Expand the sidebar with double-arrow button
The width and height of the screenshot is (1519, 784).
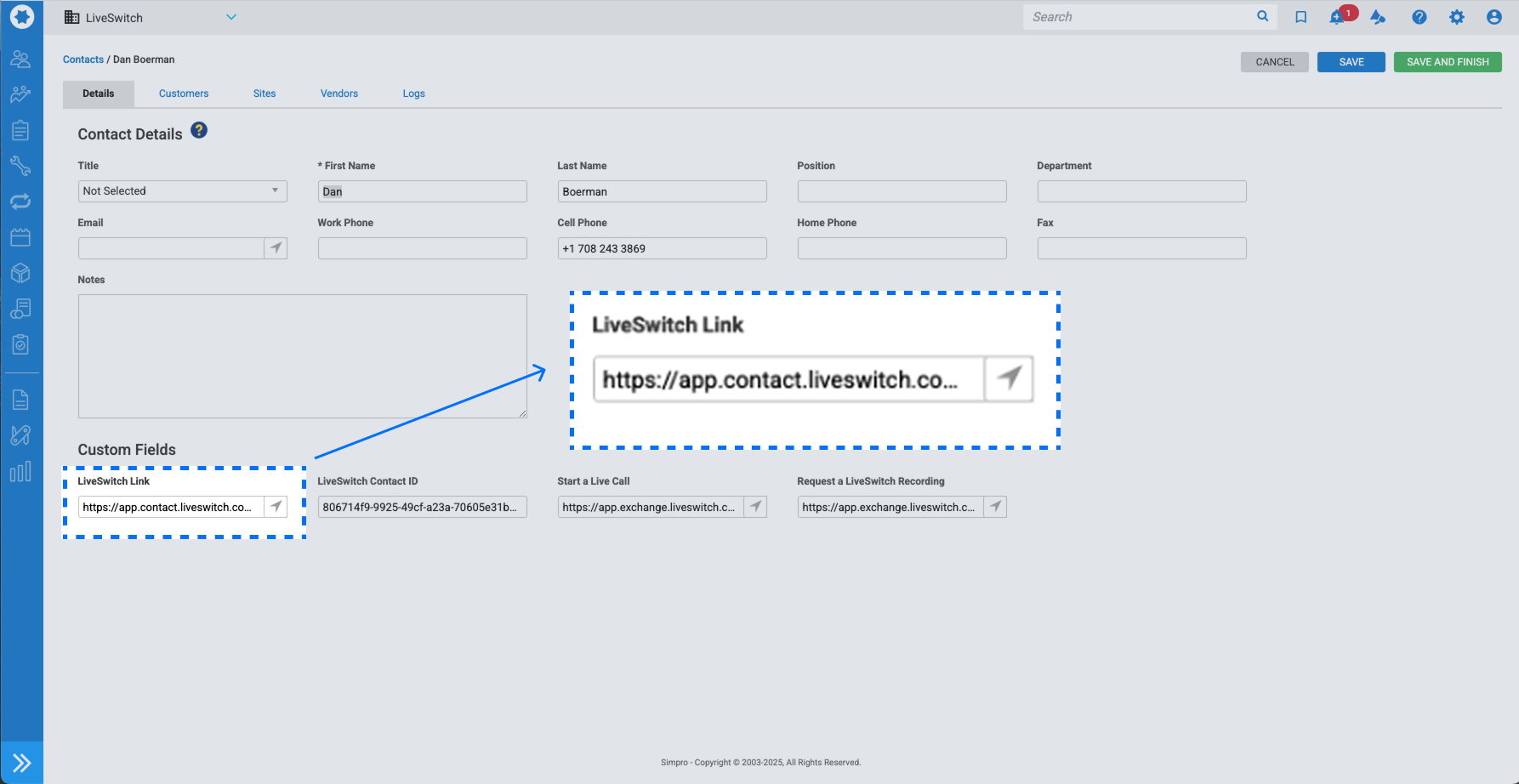[21, 763]
